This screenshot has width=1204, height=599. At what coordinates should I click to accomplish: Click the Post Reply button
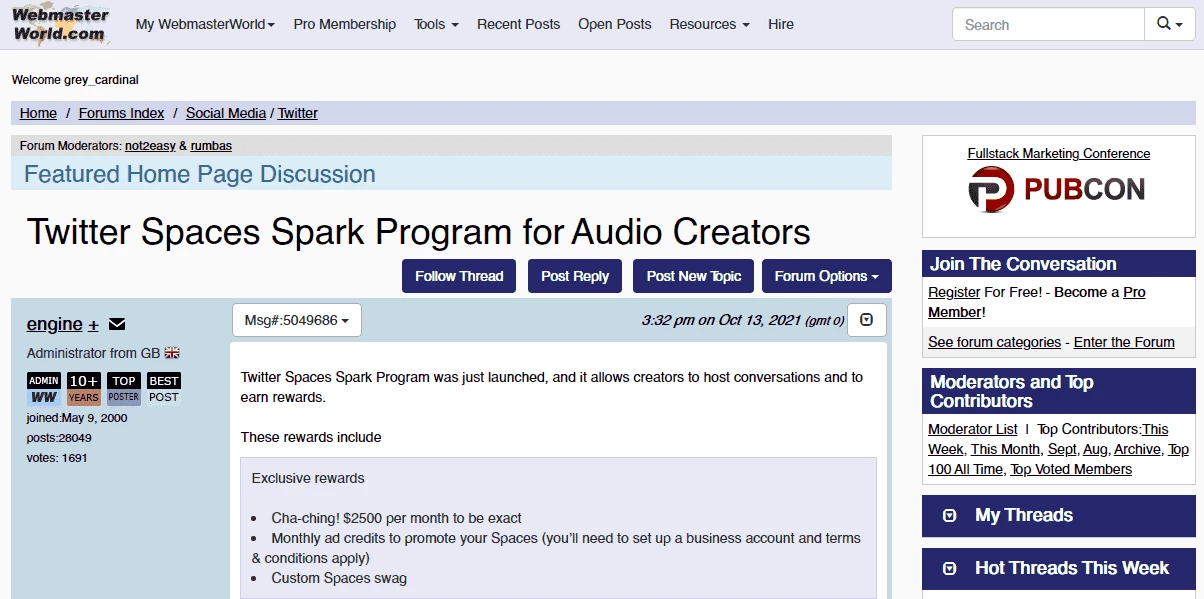pos(575,276)
